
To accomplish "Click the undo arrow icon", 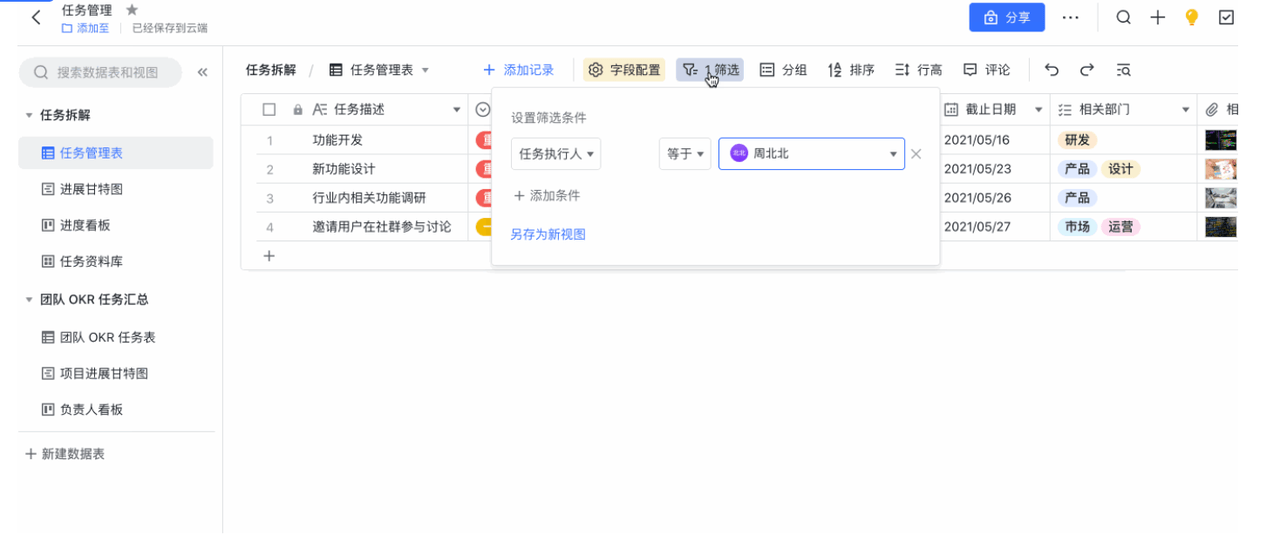I will point(1052,70).
